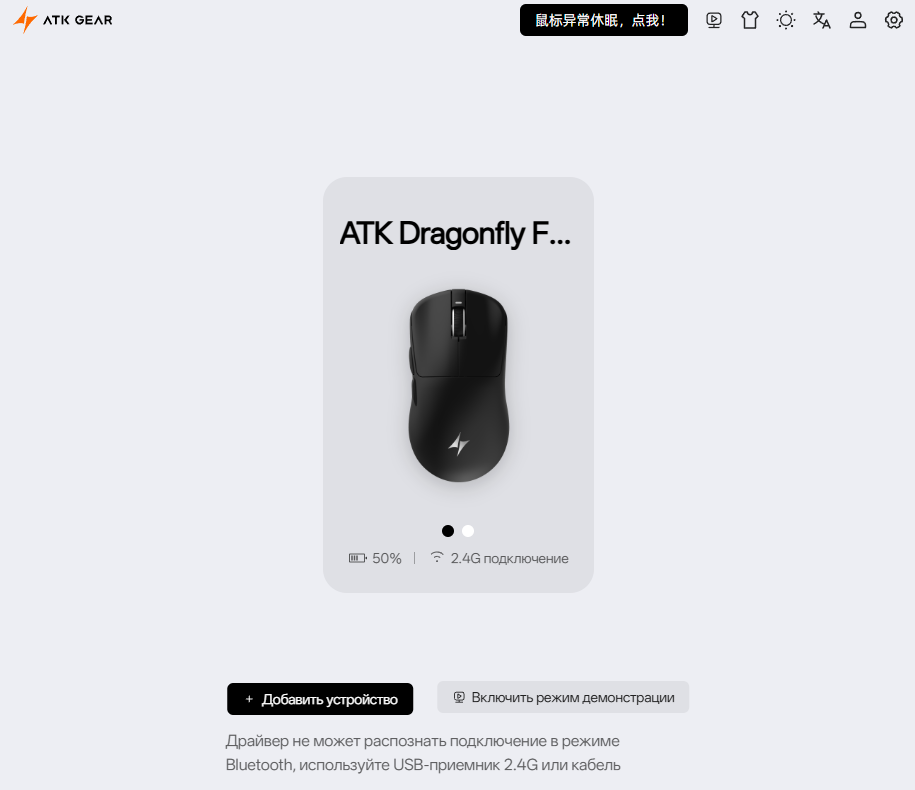Enable Включить режим демонстрации demo mode
915x790 pixels.
[x=563, y=697]
